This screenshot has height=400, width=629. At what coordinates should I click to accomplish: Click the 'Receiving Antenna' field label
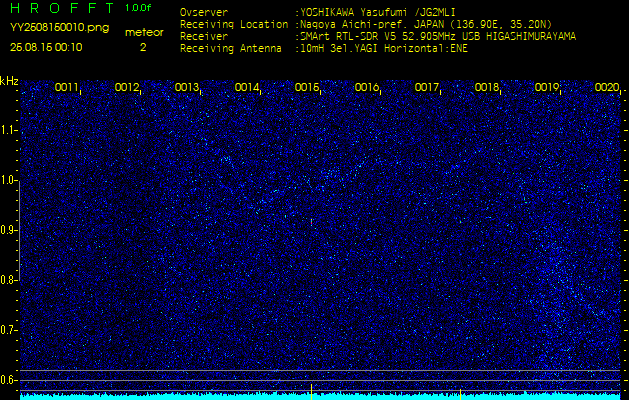pos(231,49)
